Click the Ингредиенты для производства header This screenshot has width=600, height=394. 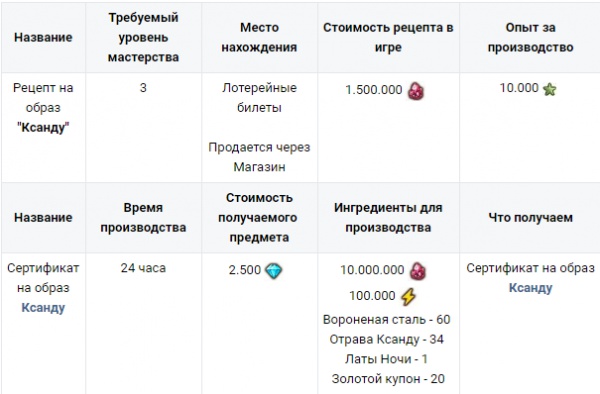tap(388, 218)
